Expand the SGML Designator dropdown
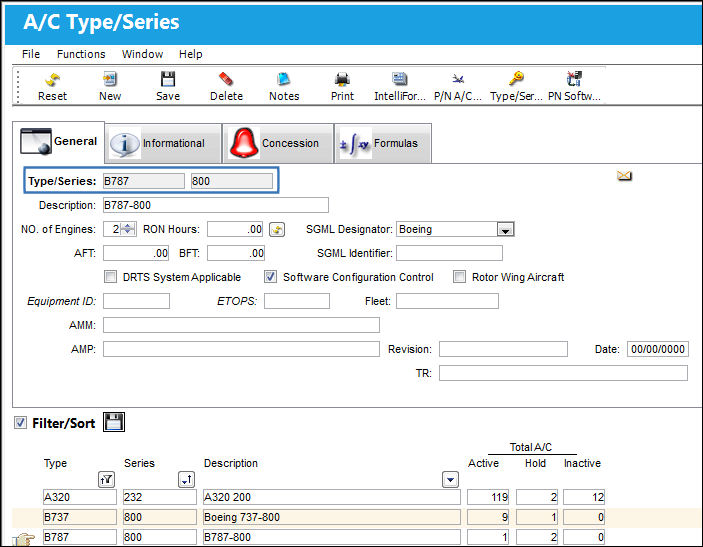Viewport: 703px width, 547px height. 505,230
